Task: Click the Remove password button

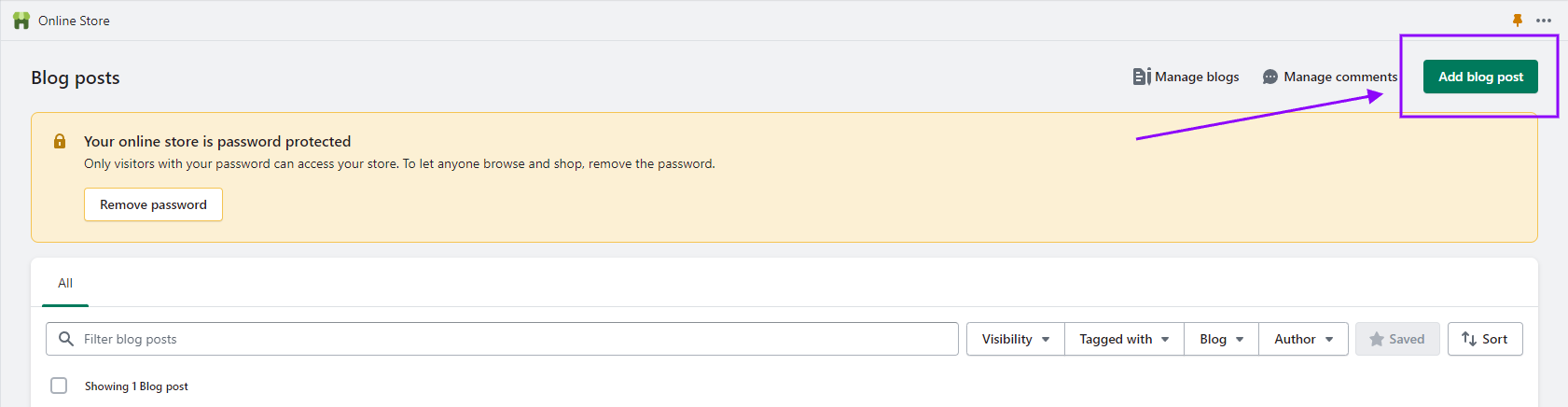Action: (x=153, y=204)
